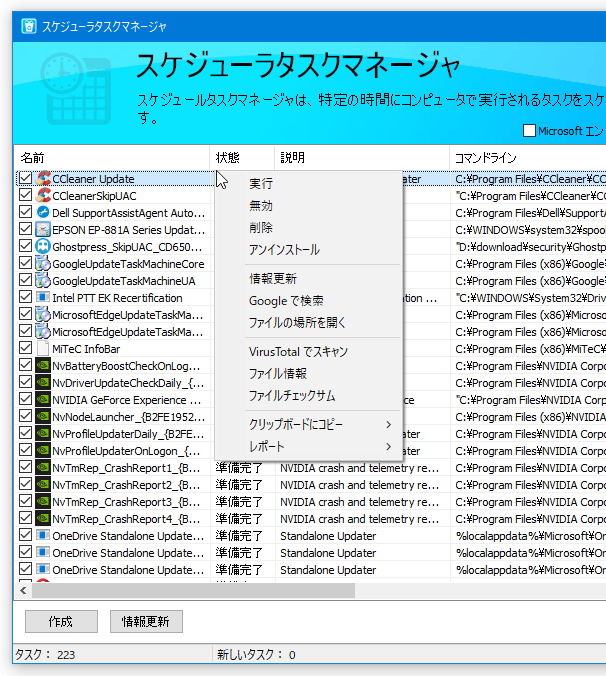Image resolution: width=606 pixels, height=676 pixels.
Task: Click the horizontal scrollbar thumb
Action: click(194, 591)
